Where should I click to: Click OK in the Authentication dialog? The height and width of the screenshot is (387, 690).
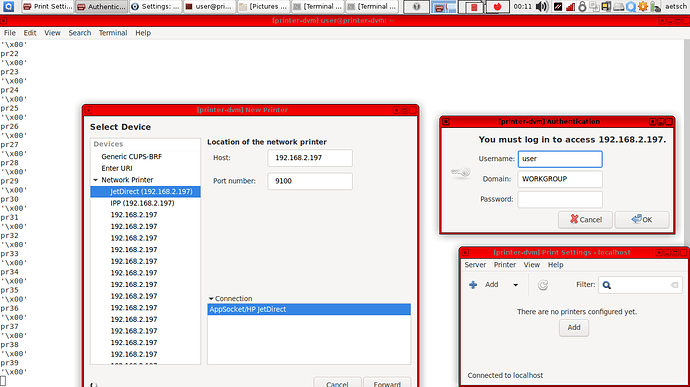(642, 219)
